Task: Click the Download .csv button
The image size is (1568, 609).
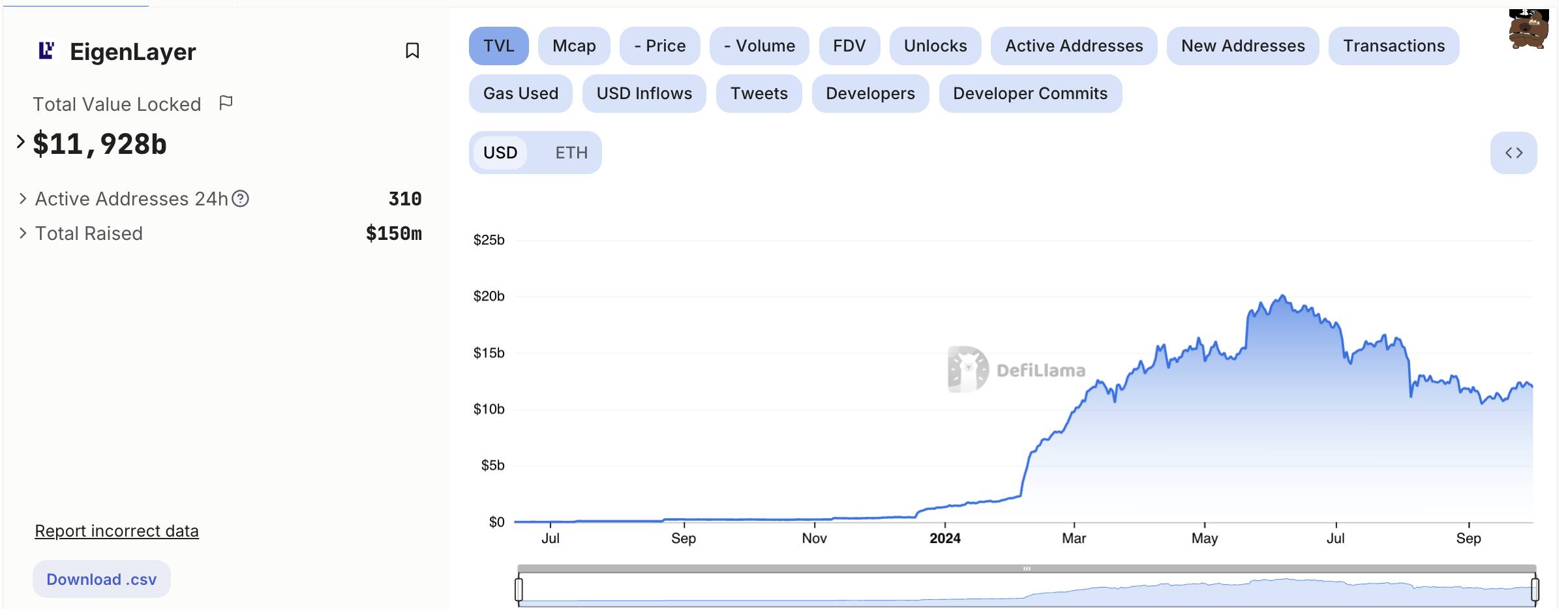Action: coord(102,579)
